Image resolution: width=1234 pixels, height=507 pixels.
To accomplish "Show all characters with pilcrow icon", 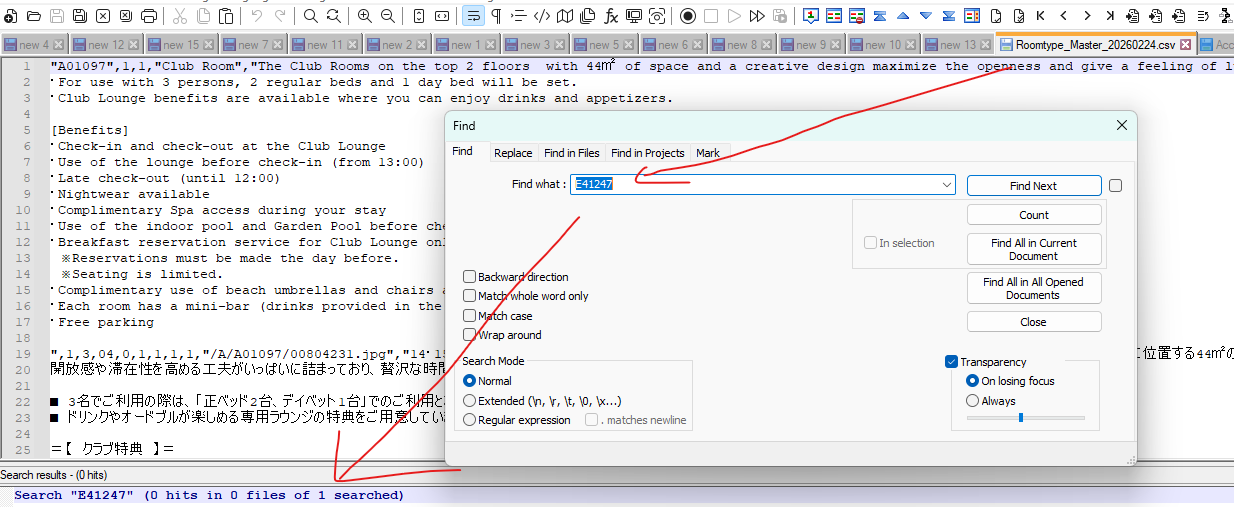I will (x=496, y=16).
